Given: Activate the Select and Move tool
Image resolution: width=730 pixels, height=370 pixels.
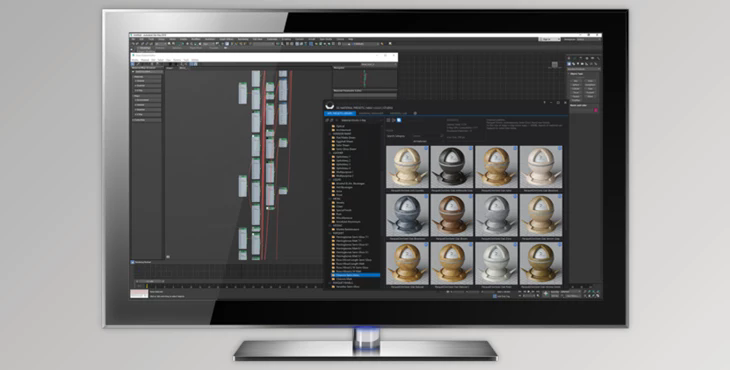Looking at the screenshot, I should (x=187, y=44).
